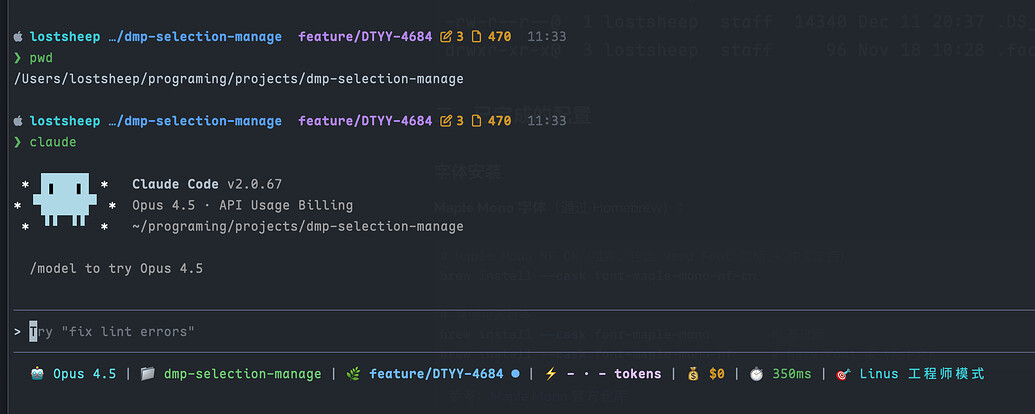Click target icon before Linus label

[843, 374]
